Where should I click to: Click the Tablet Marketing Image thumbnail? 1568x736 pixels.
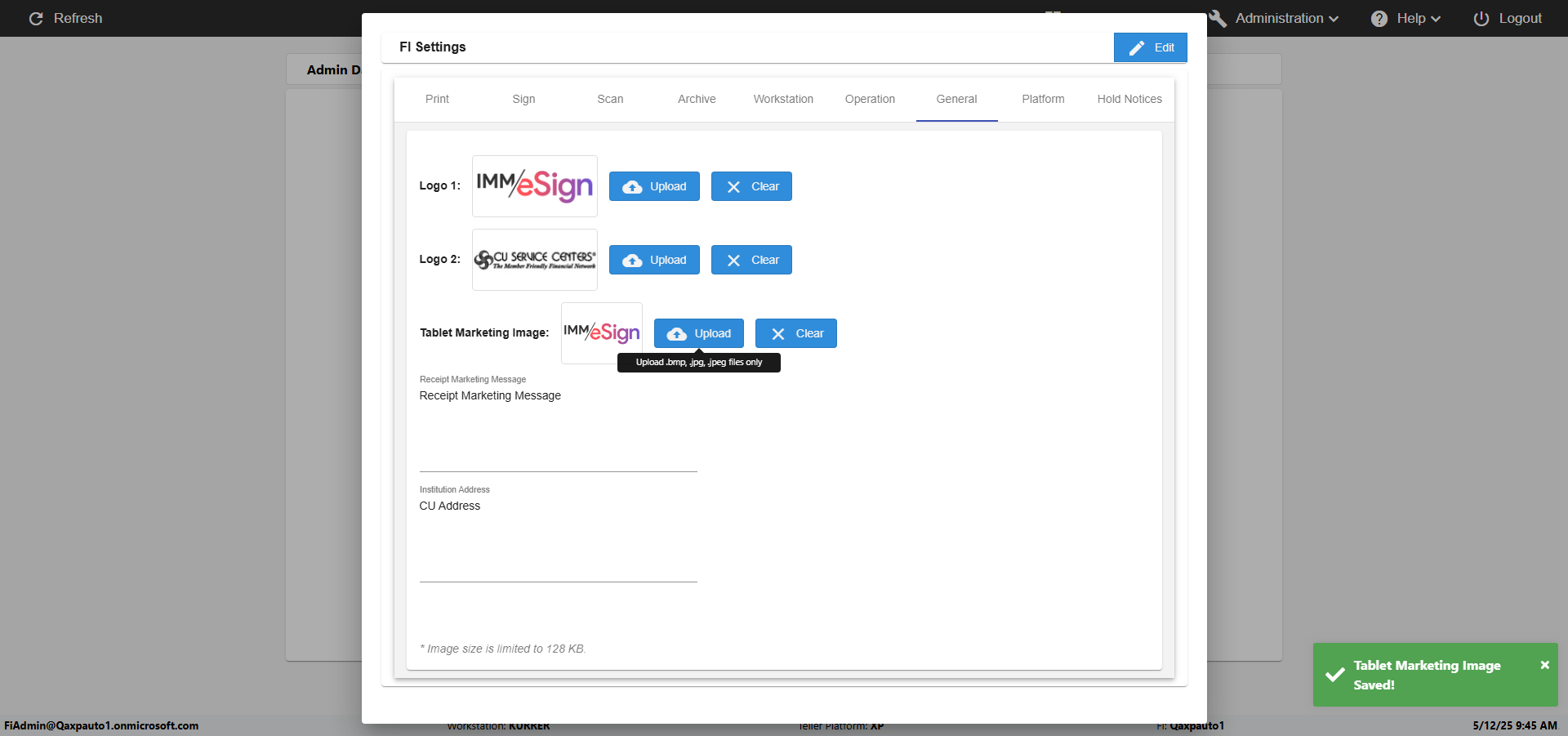(602, 333)
